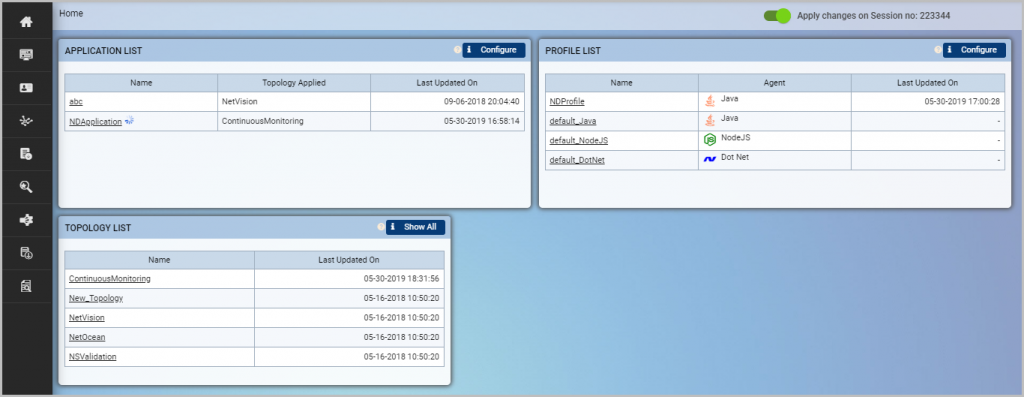
Task: Click the spinning icon next to NDApplication
Action: [x=129, y=120]
